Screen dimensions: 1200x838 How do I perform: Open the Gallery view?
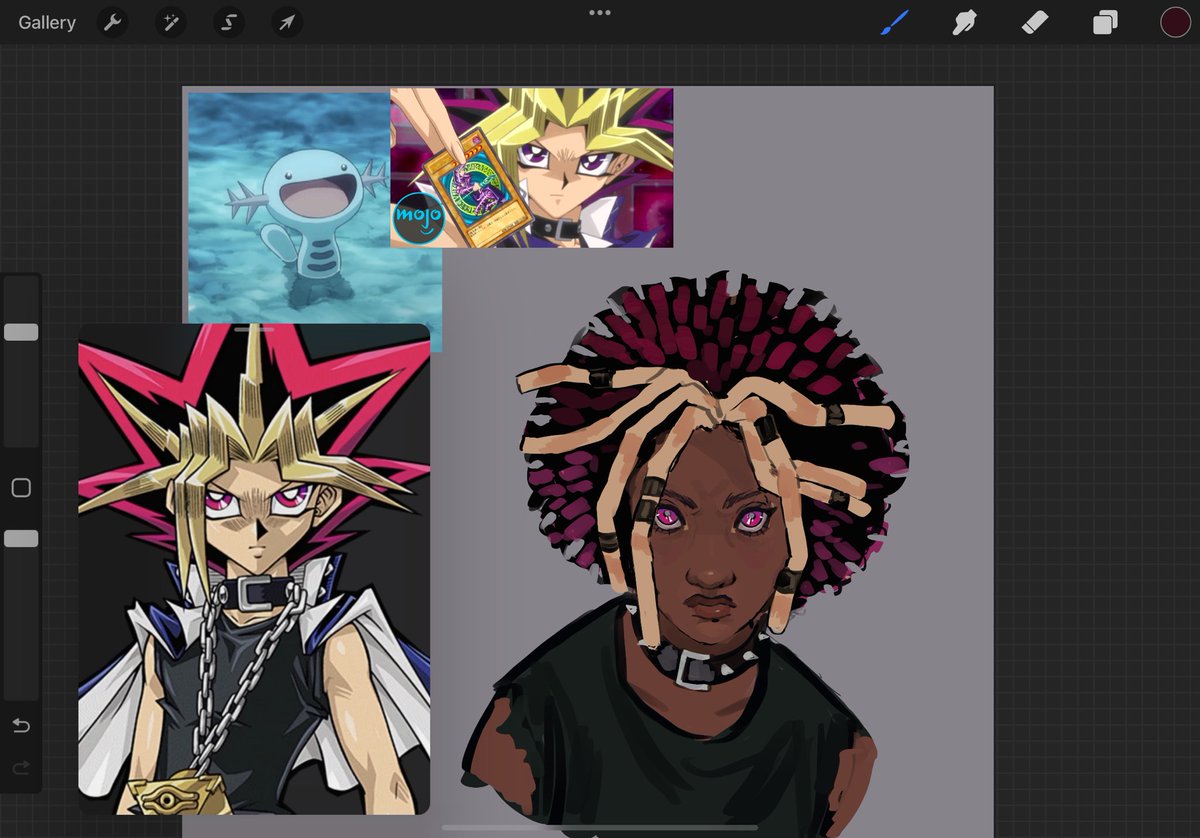[x=47, y=22]
